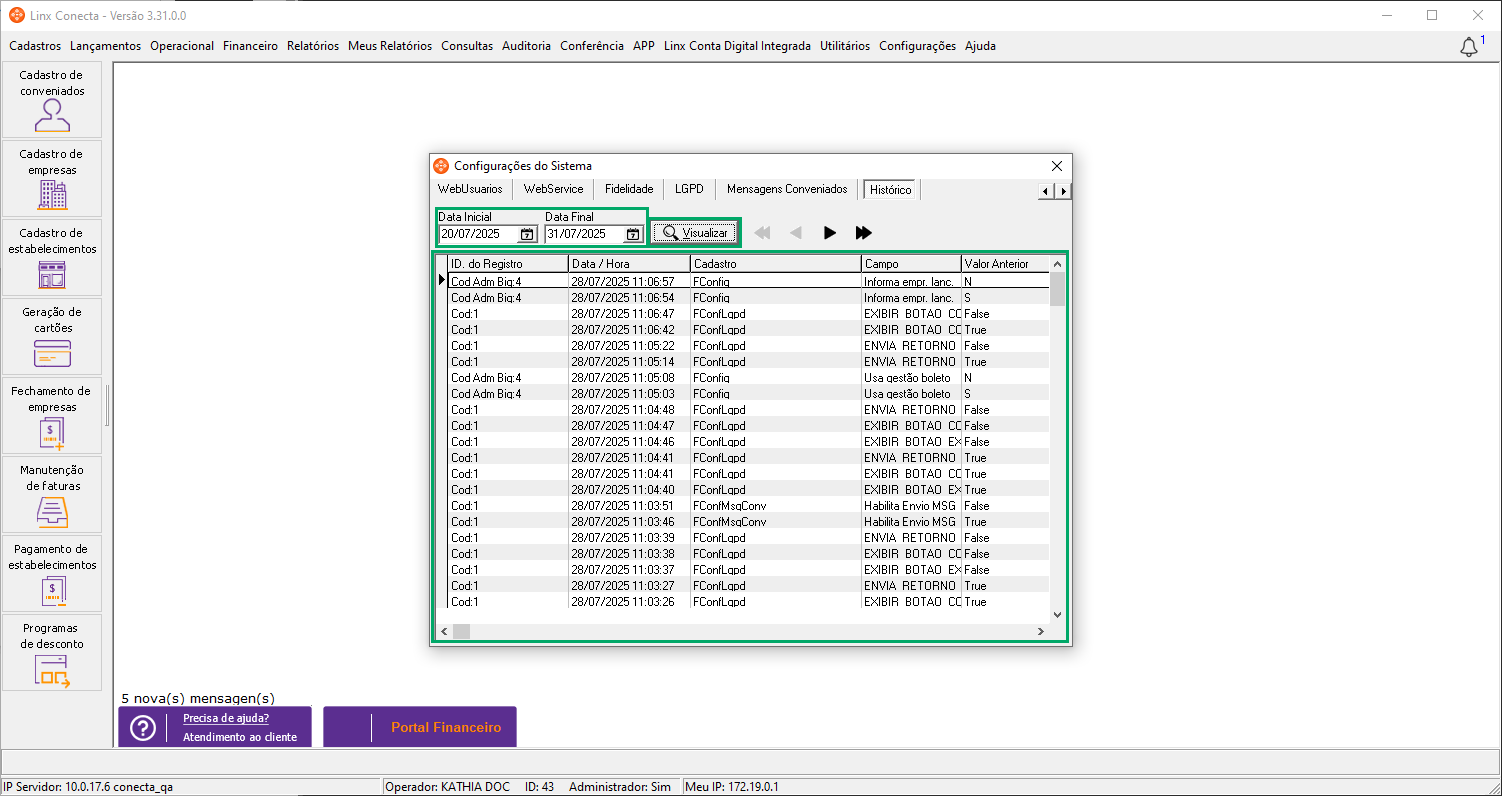Click the help question mark icon

[143, 728]
